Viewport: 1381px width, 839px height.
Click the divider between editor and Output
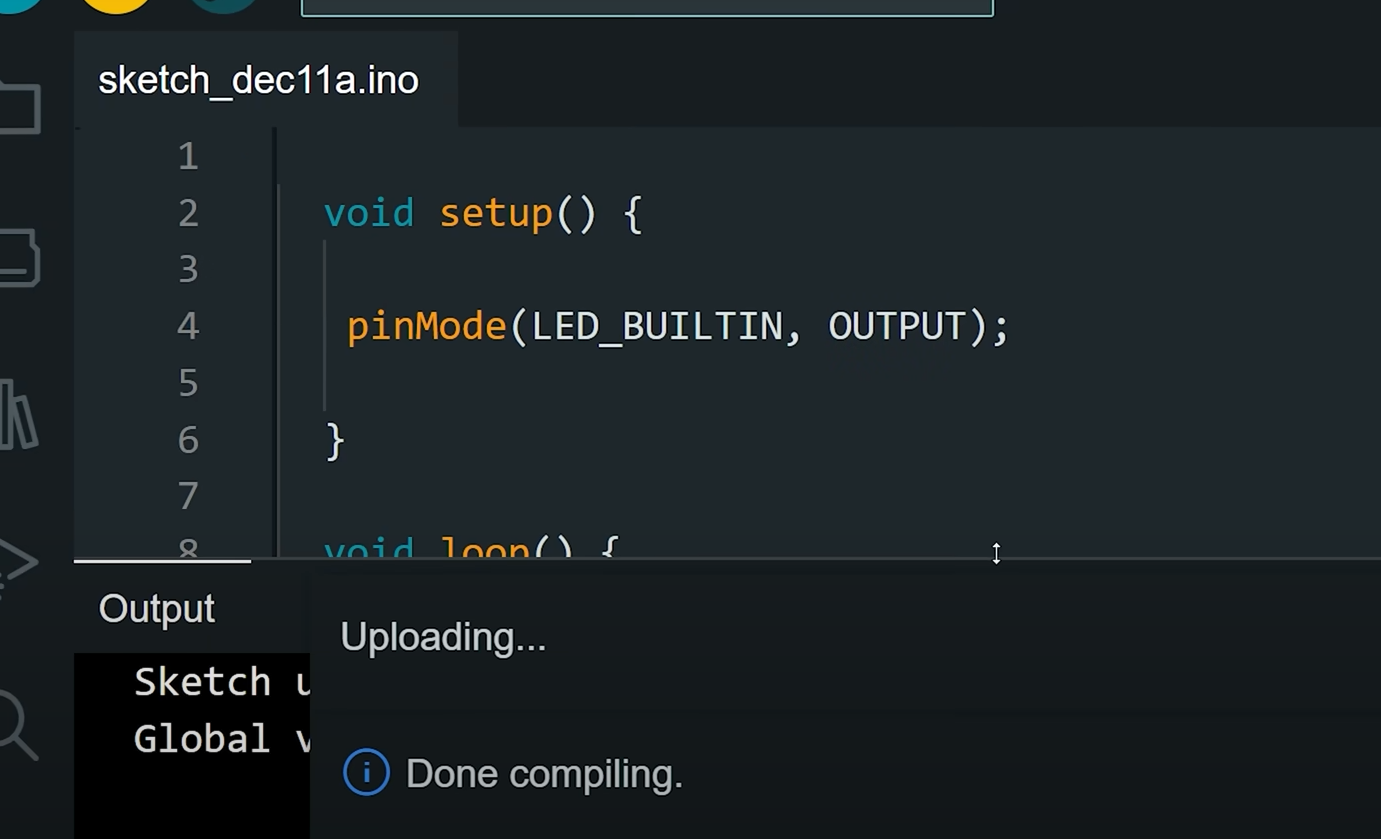(800, 558)
